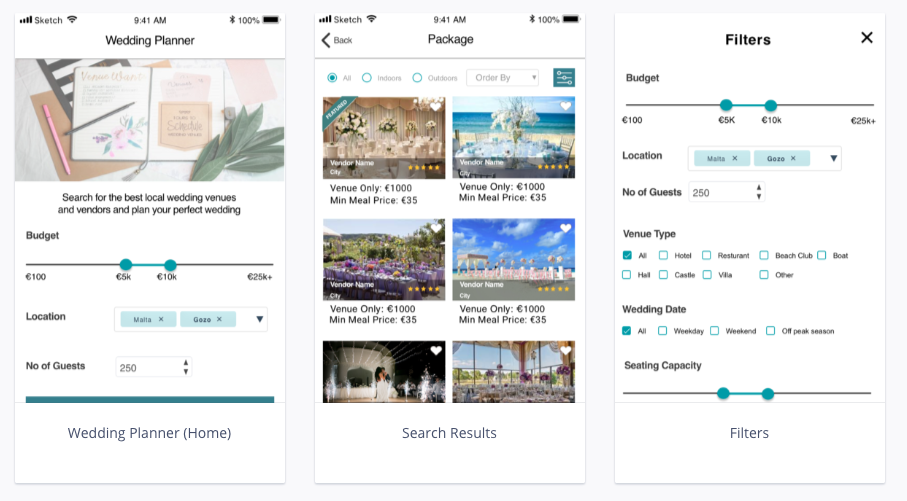Favorite the featured venue with heart icon
Viewport: 907px width, 501px height.
coord(436,106)
